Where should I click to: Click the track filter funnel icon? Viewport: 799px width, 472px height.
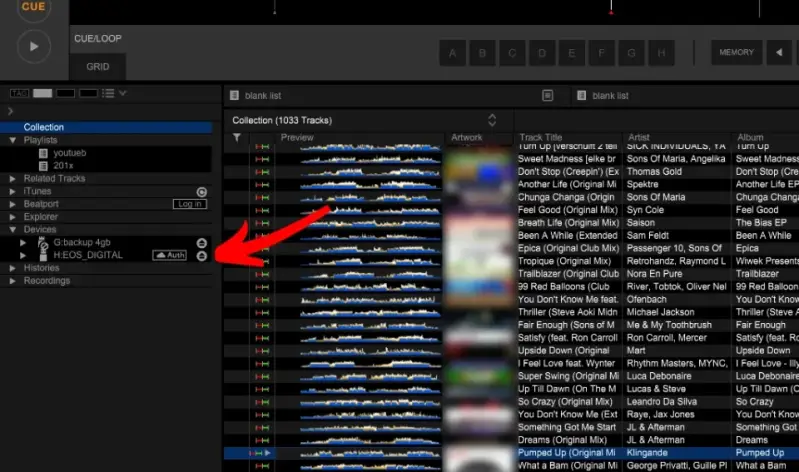click(237, 137)
